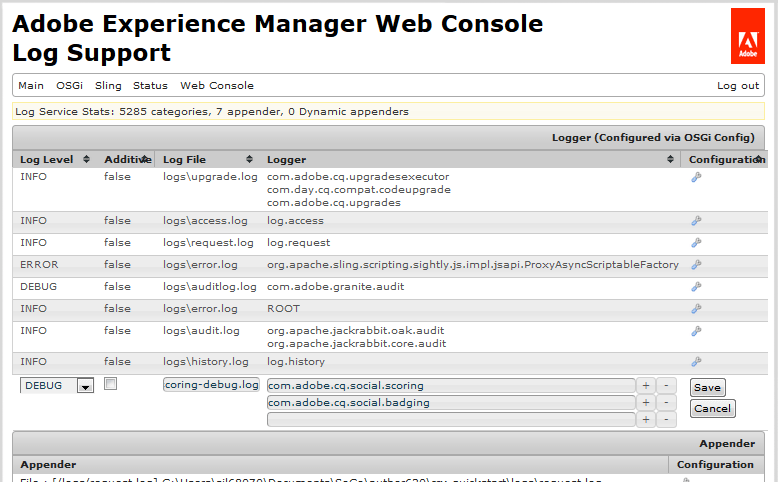Click wrench icon for log.access logger
This screenshot has width=778, height=482.
696,221
